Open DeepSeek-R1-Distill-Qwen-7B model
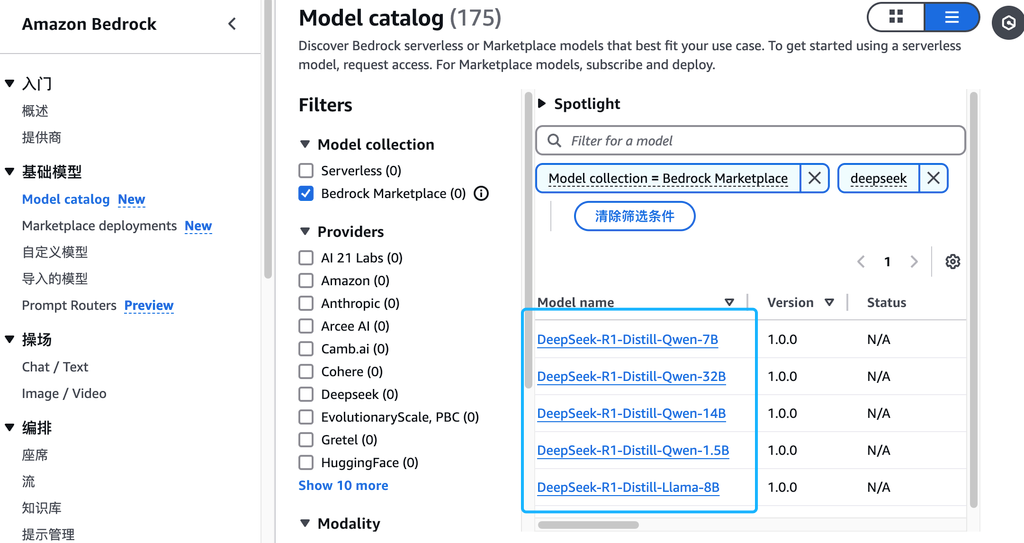This screenshot has height=543, width=1024. coord(628,339)
